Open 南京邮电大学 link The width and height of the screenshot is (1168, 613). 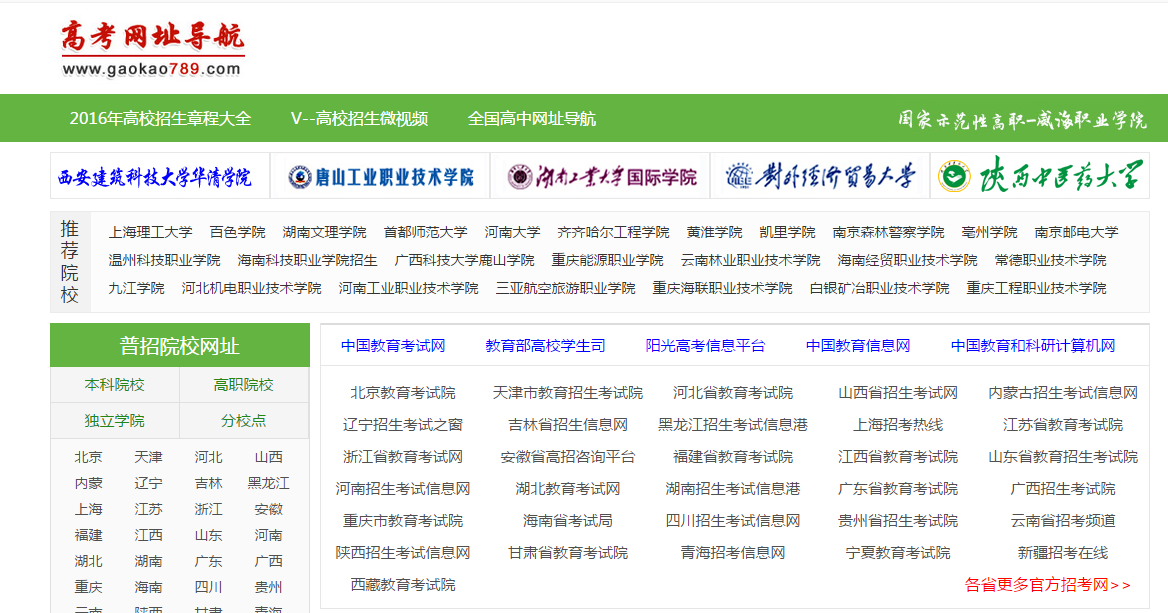pos(1076,232)
